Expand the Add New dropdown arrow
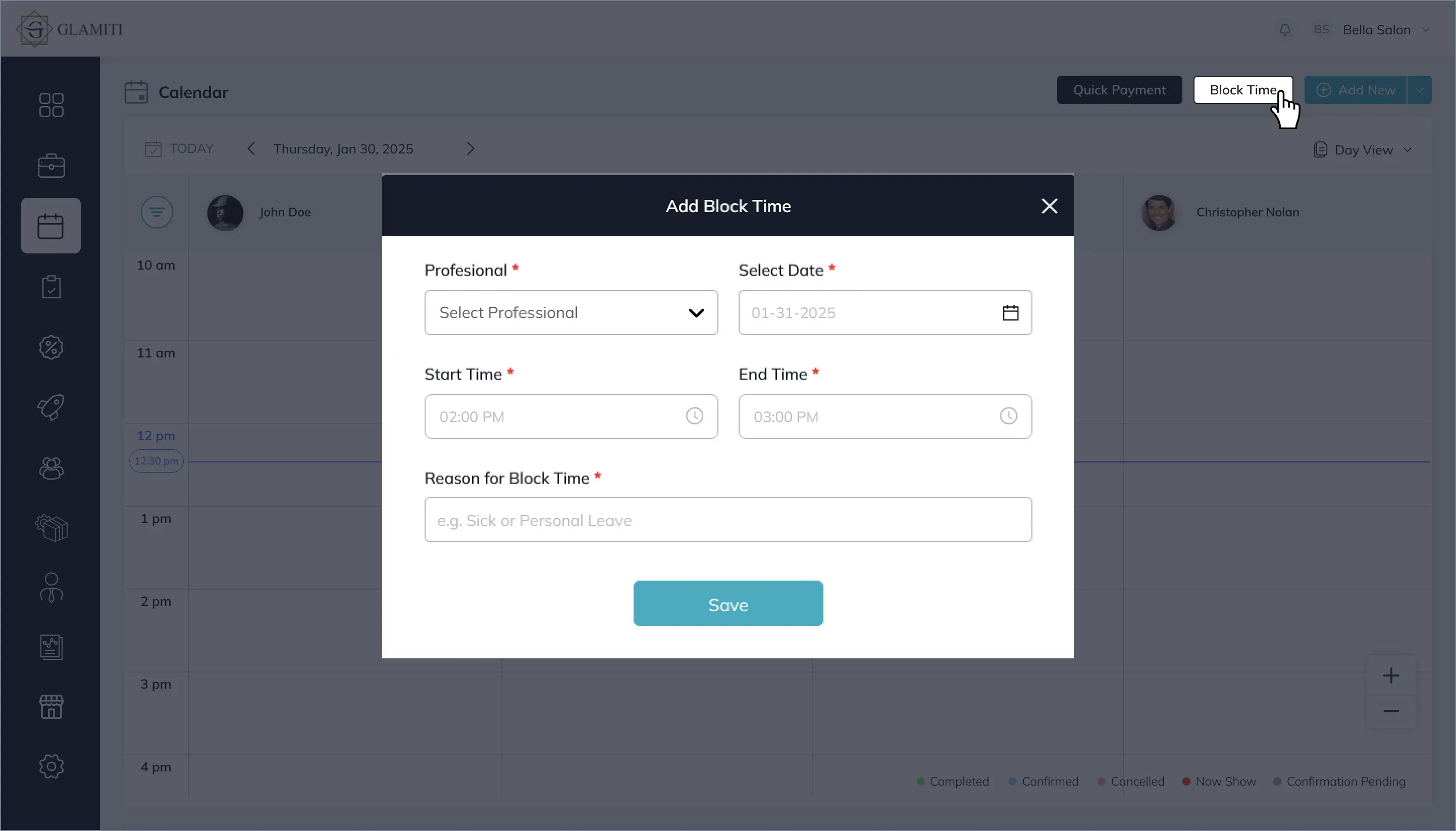The width and height of the screenshot is (1456, 831). [1419, 90]
